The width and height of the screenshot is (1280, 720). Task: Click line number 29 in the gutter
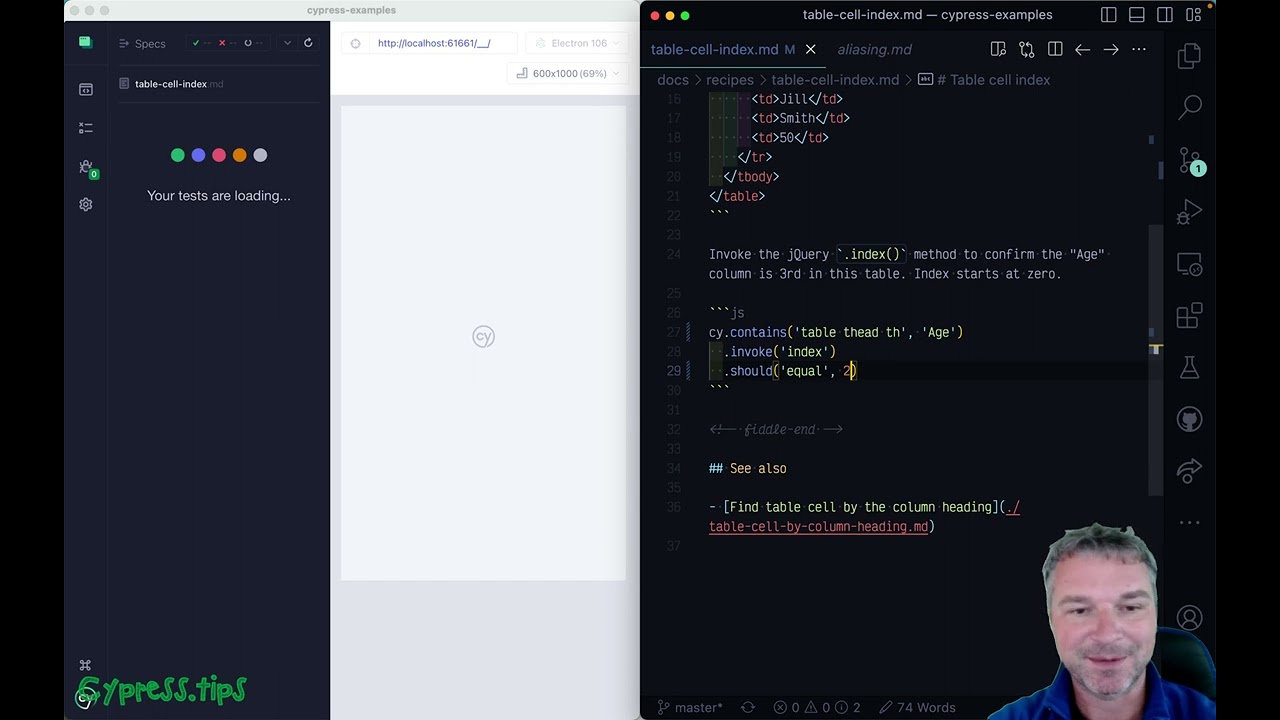click(x=673, y=371)
